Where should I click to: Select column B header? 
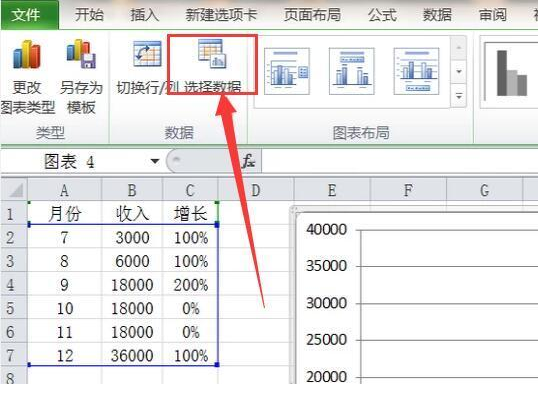click(x=132, y=190)
